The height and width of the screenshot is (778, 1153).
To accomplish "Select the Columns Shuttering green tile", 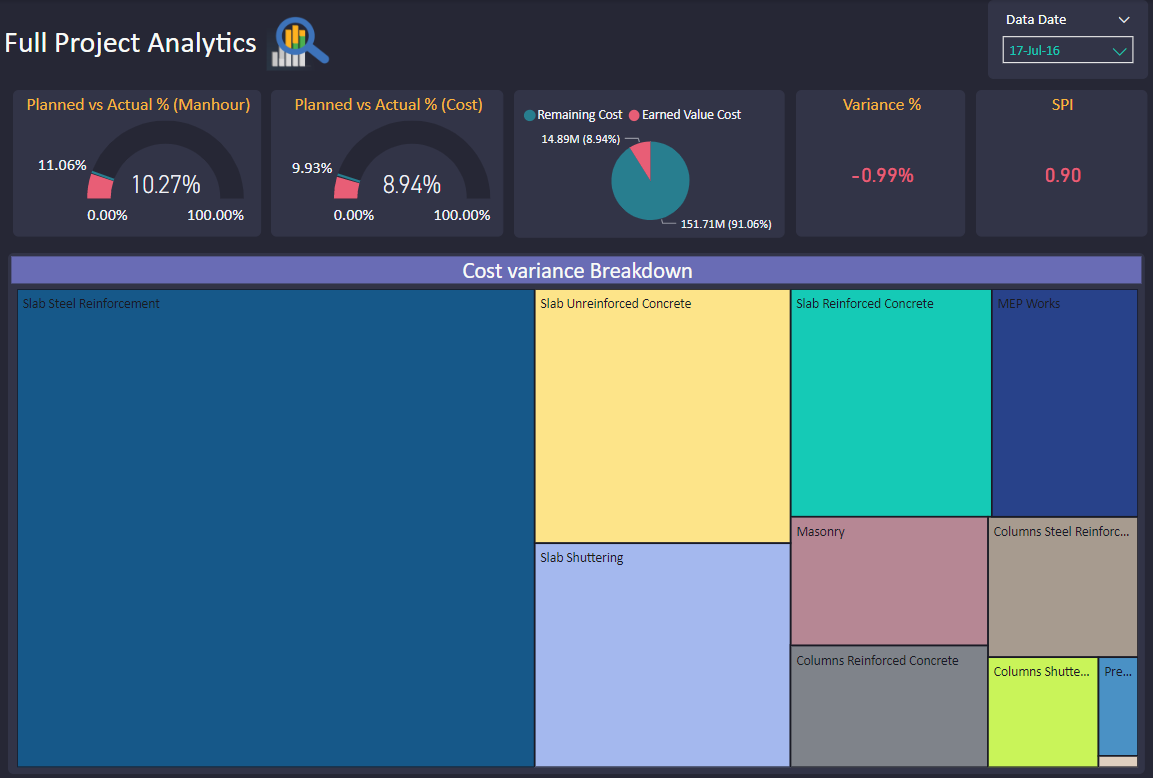I will [x=1042, y=712].
